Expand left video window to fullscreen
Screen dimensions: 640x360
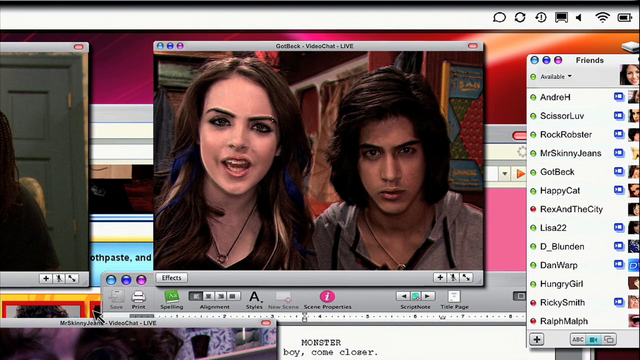(x=72, y=278)
